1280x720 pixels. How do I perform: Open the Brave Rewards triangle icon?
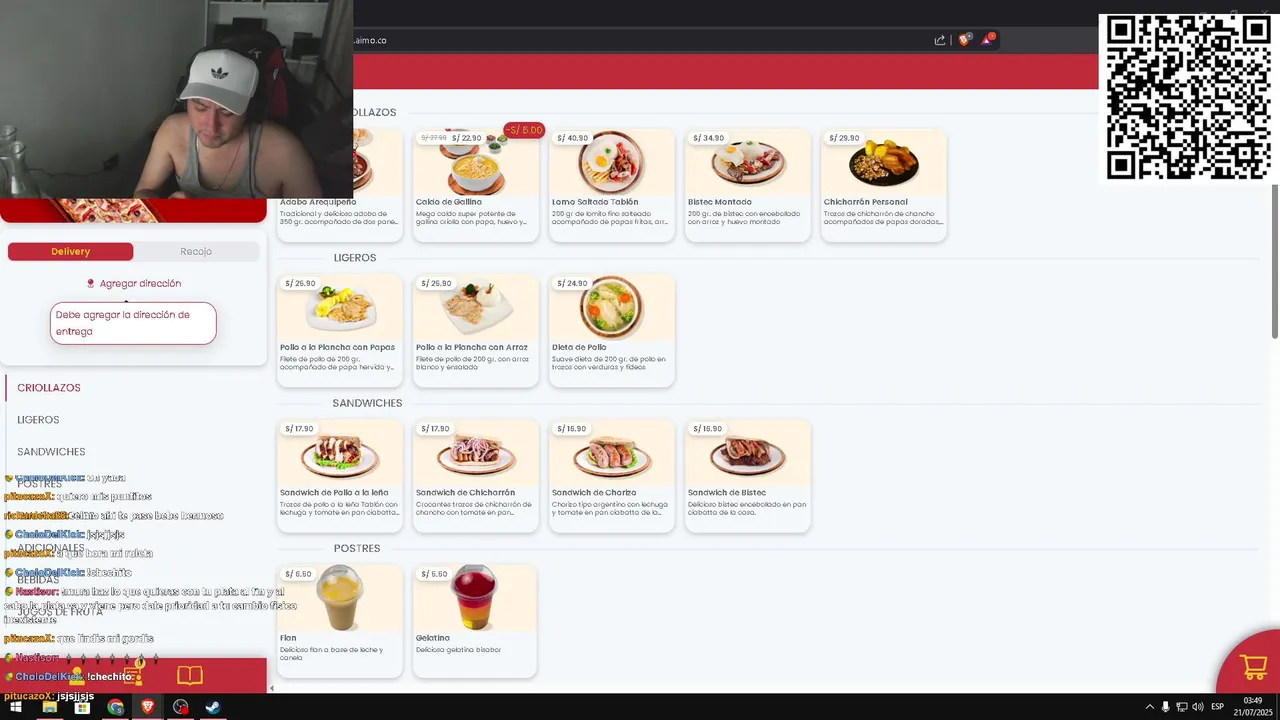point(988,40)
